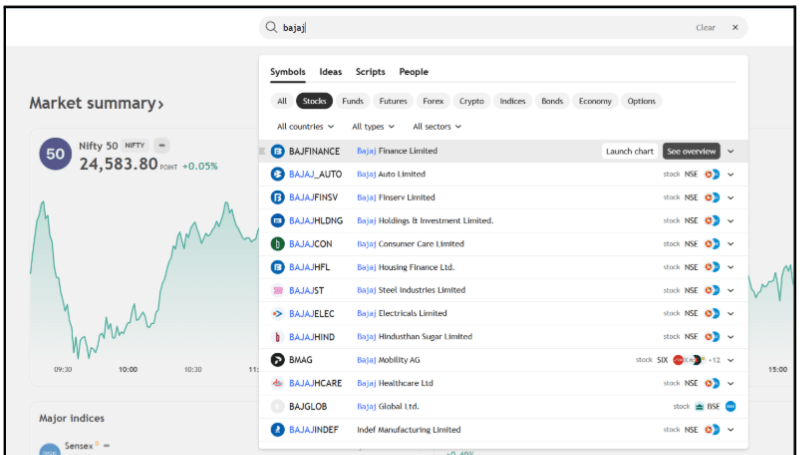Click Bajaj Hindusthan Sugar Limited text
This screenshot has width=800, height=455.
[x=415, y=336]
